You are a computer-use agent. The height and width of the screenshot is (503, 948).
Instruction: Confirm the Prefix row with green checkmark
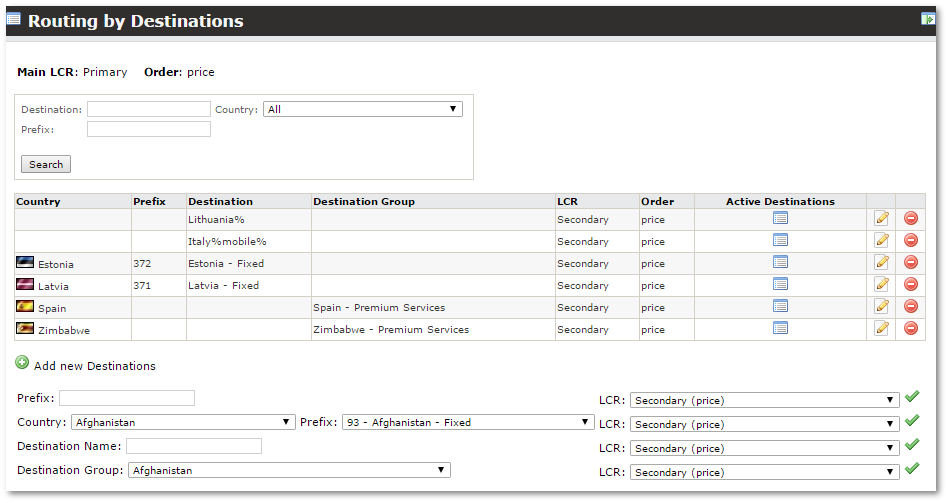(x=911, y=397)
